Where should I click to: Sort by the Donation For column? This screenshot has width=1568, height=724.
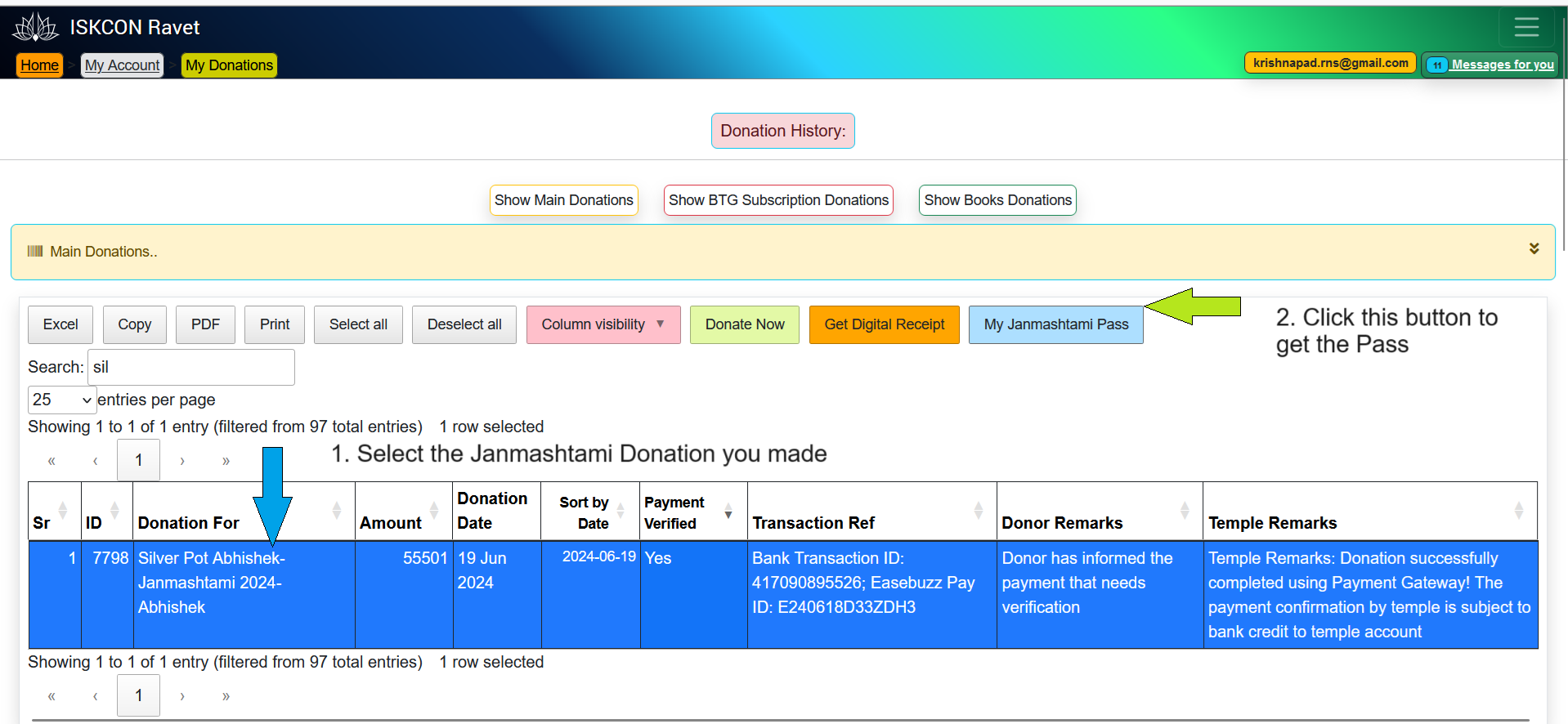[244, 511]
